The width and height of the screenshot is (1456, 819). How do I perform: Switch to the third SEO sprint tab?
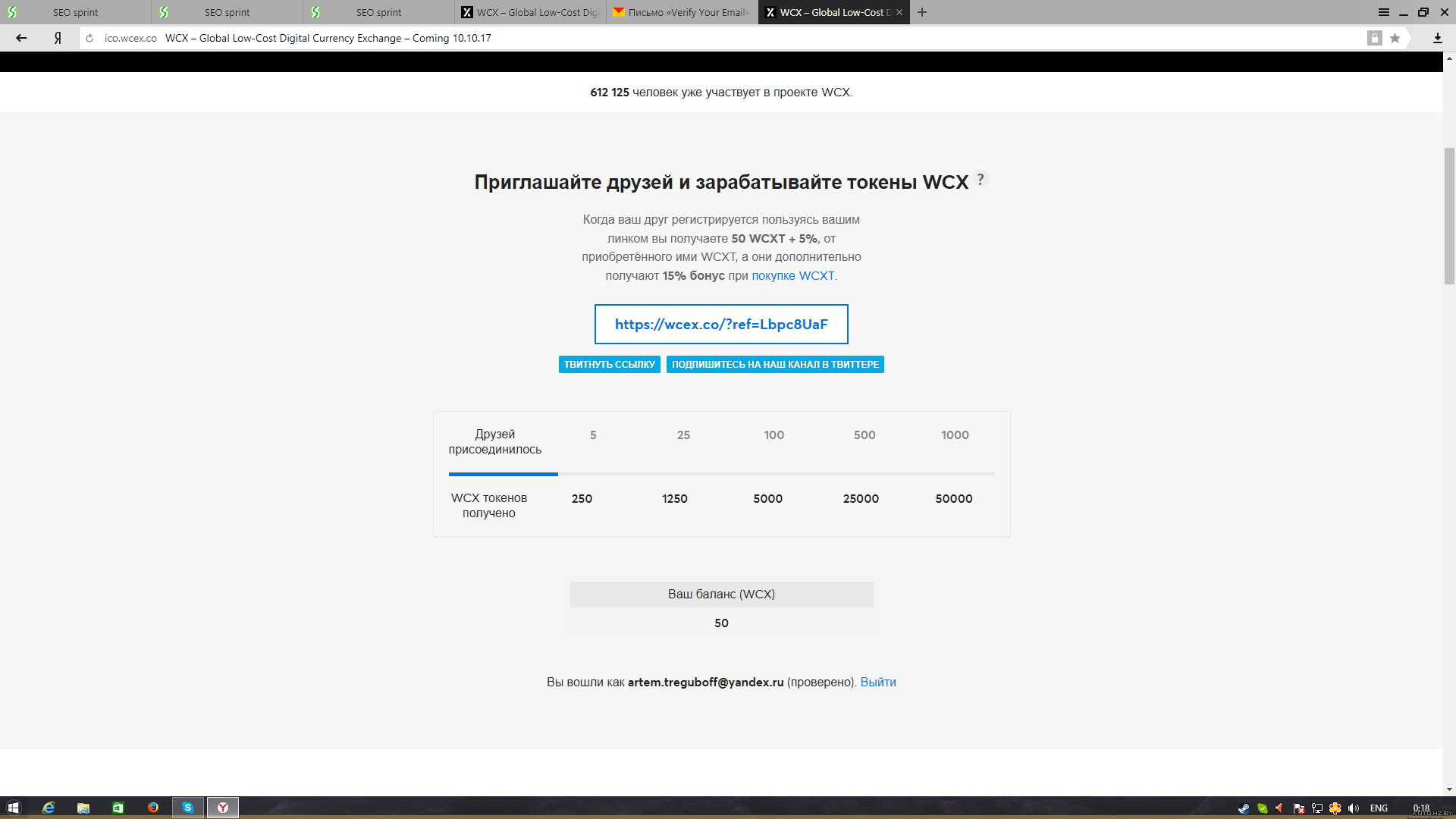(x=379, y=12)
